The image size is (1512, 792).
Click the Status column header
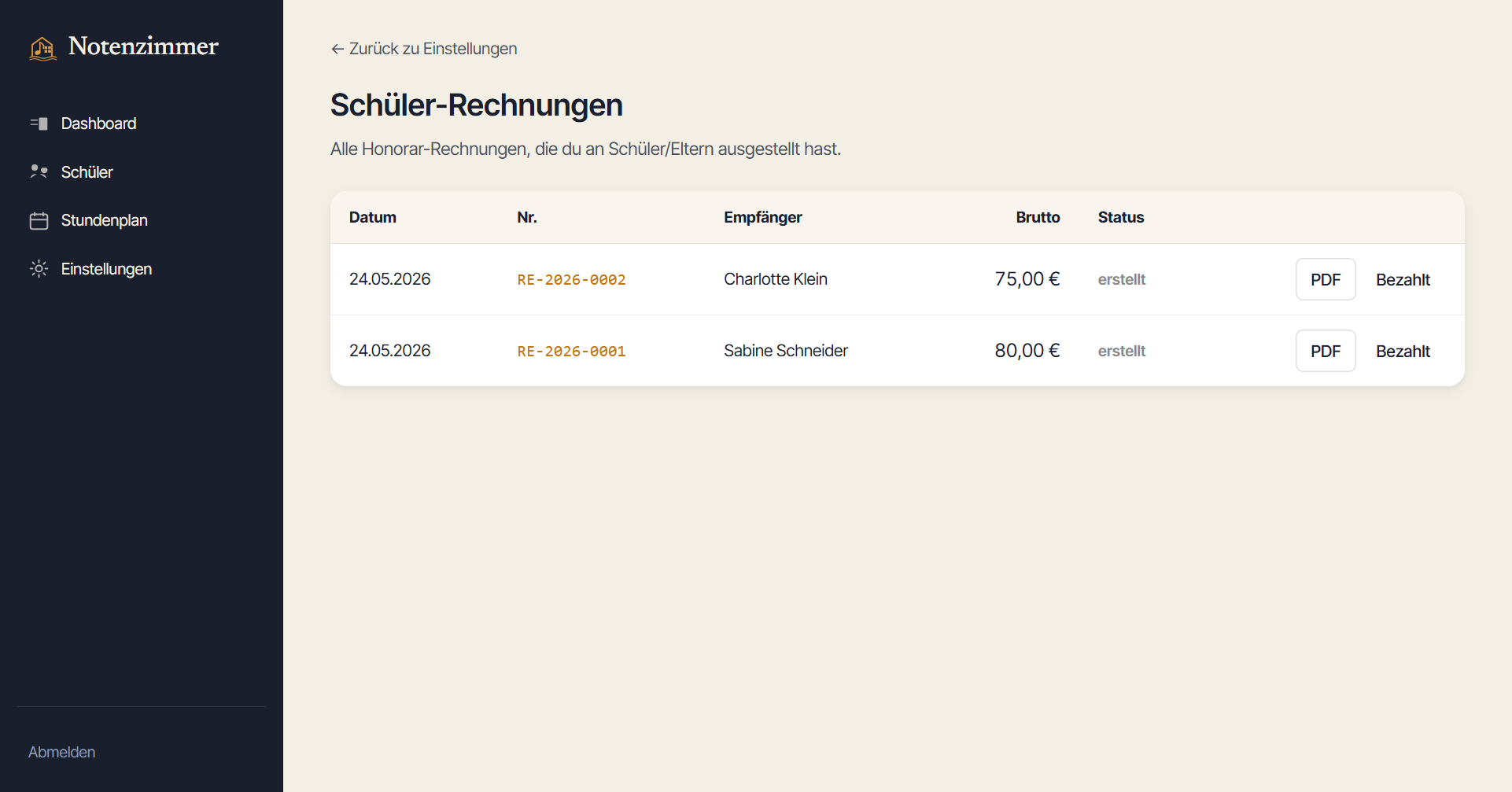coord(1121,217)
